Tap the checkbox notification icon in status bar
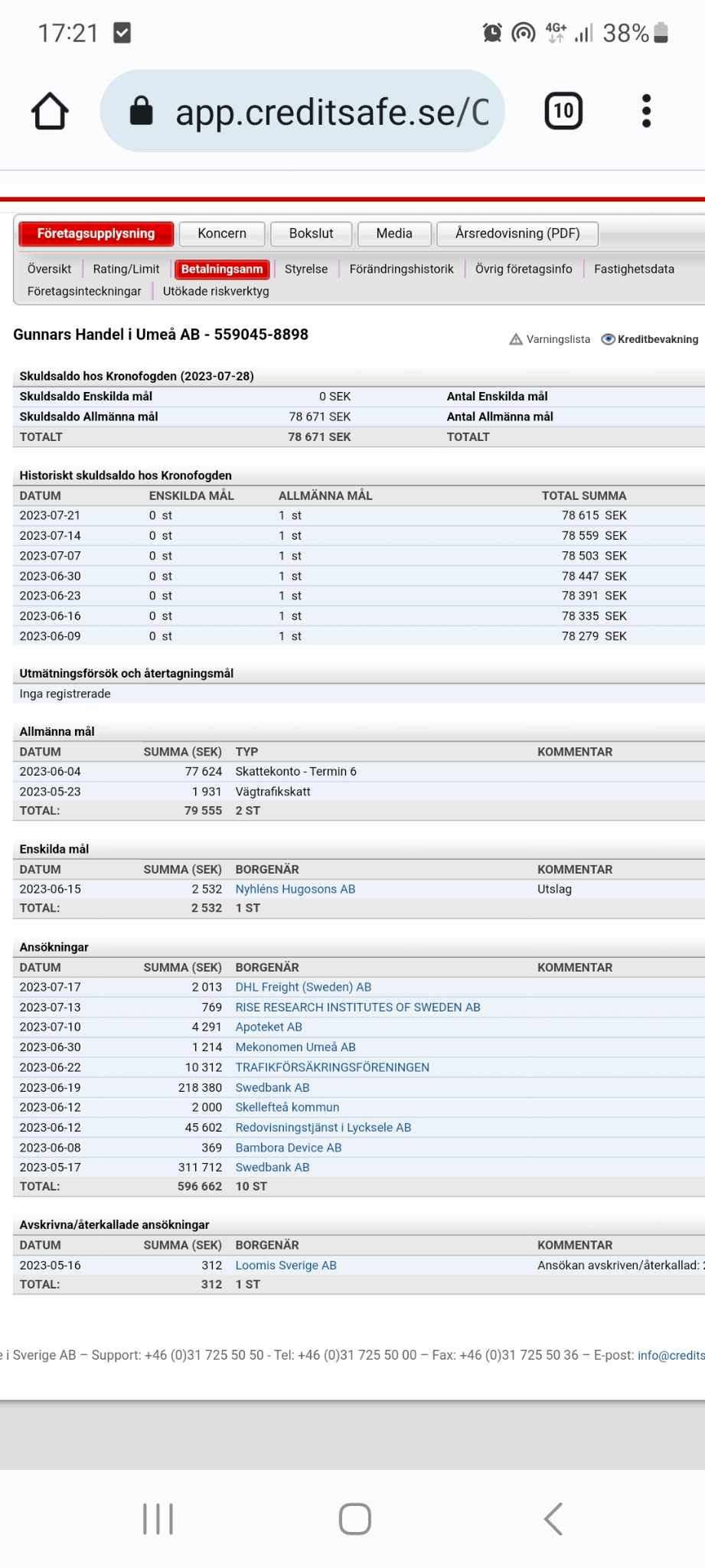The image size is (705, 1568). coord(122,32)
